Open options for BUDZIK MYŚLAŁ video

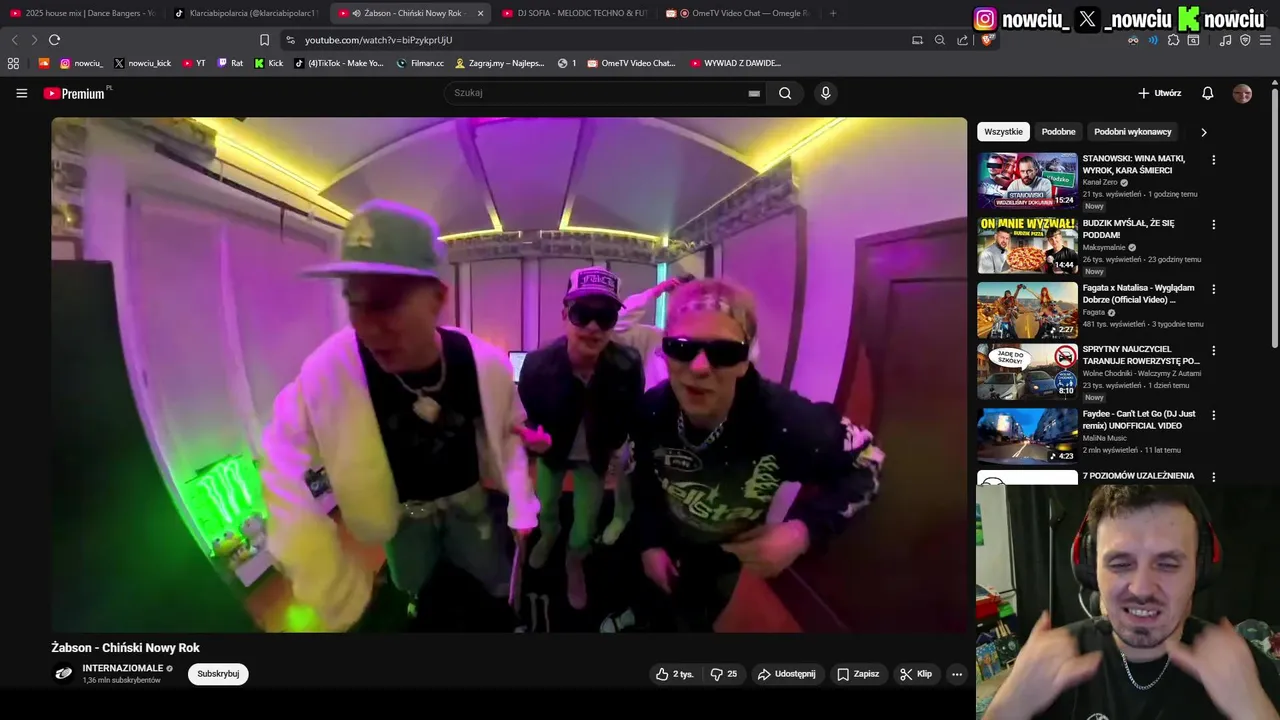pyautogui.click(x=1214, y=225)
